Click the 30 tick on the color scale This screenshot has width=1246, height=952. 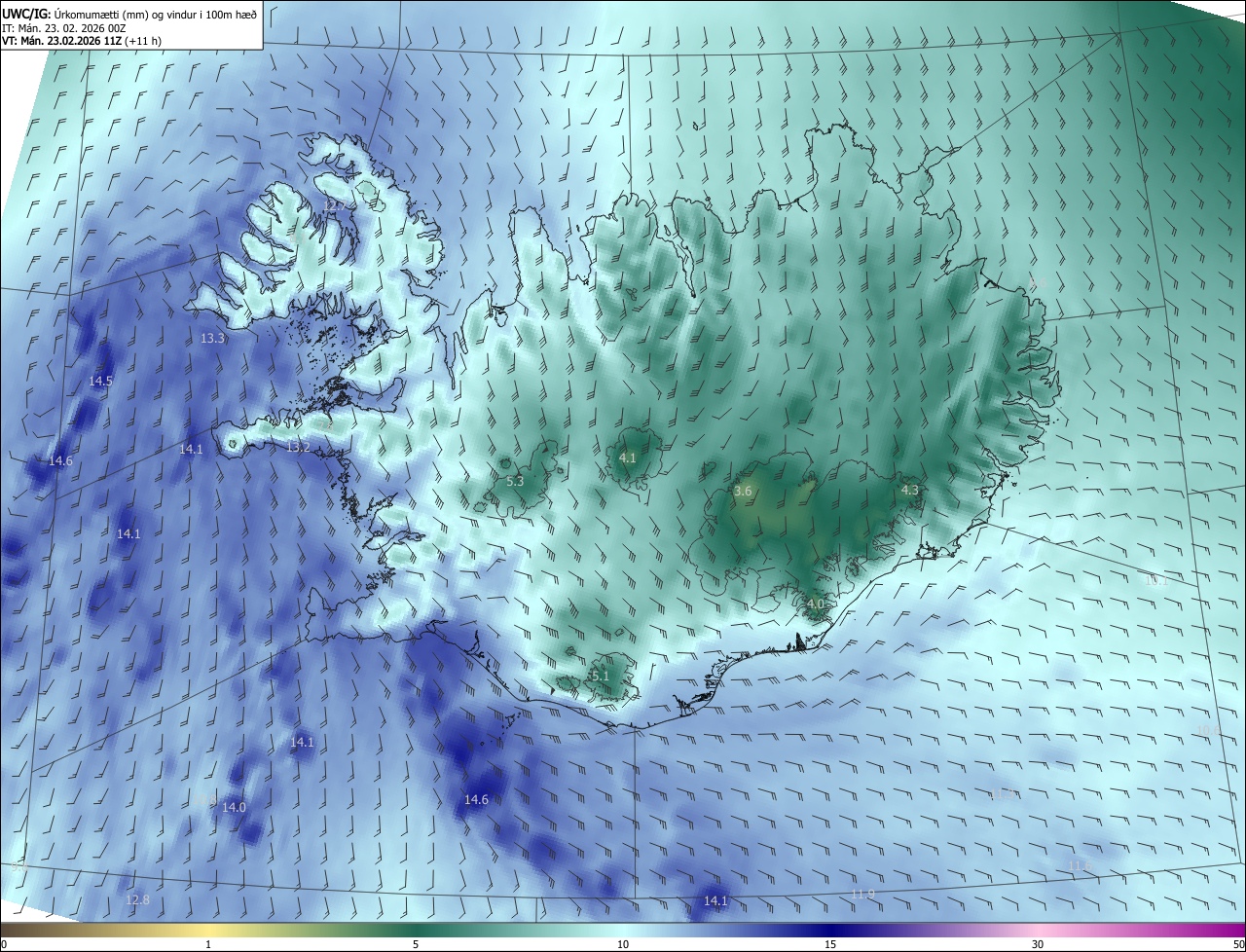coord(1038,945)
